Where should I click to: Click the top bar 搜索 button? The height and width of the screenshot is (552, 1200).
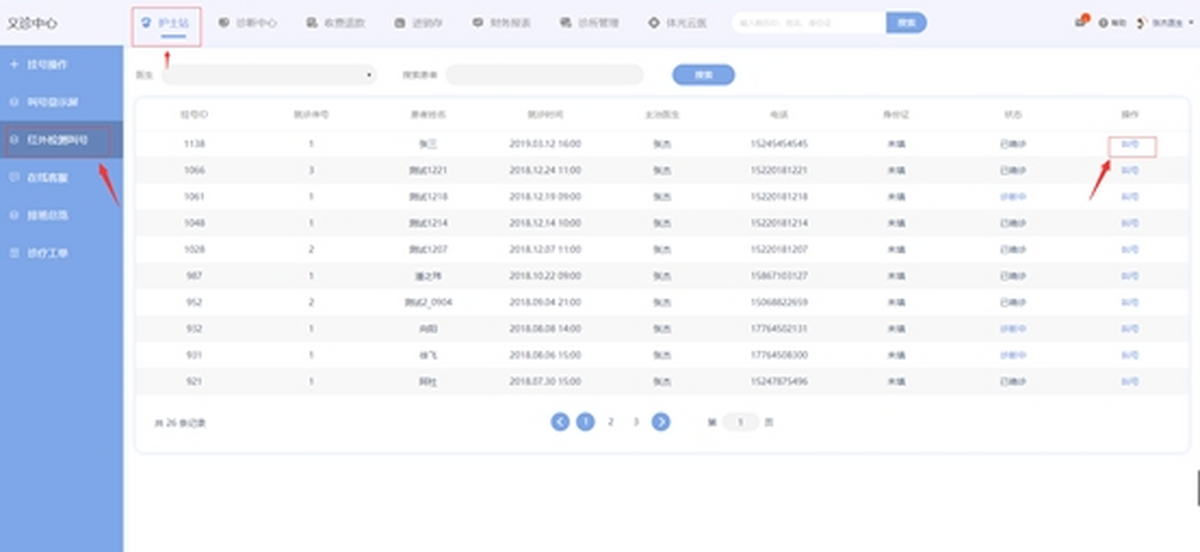coord(906,22)
